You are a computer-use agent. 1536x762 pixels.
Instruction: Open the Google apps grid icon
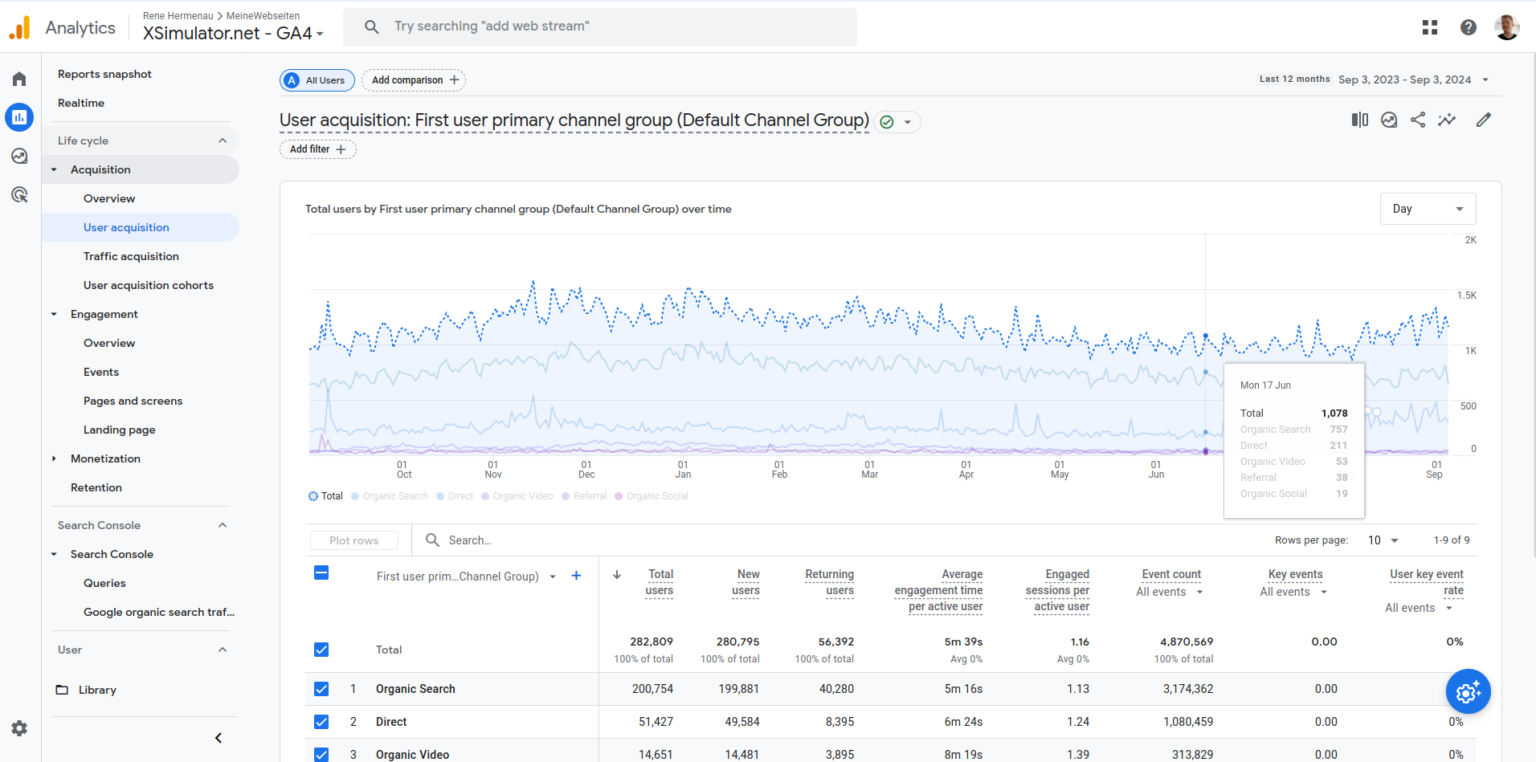pos(1430,27)
